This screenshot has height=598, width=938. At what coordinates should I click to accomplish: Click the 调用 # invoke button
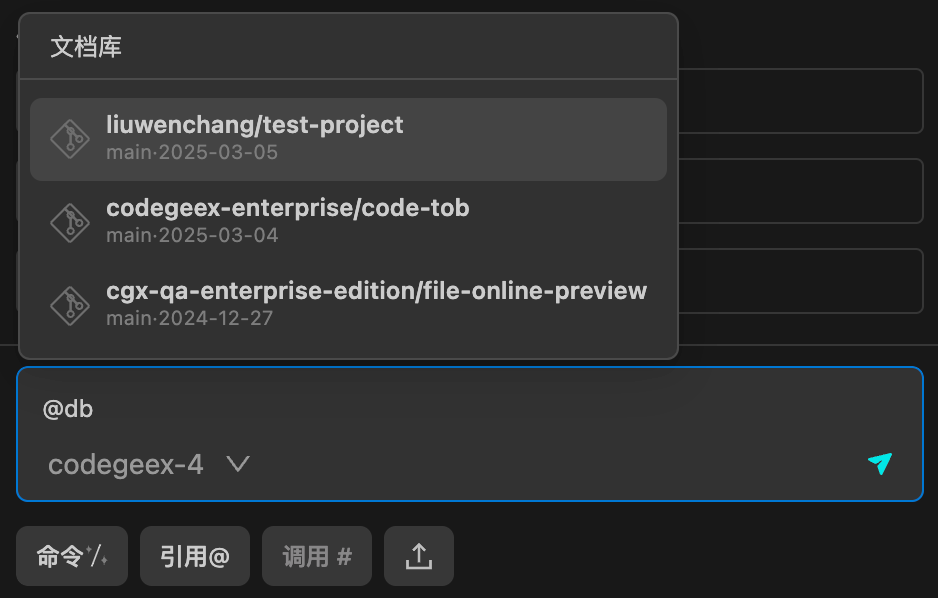pos(317,556)
